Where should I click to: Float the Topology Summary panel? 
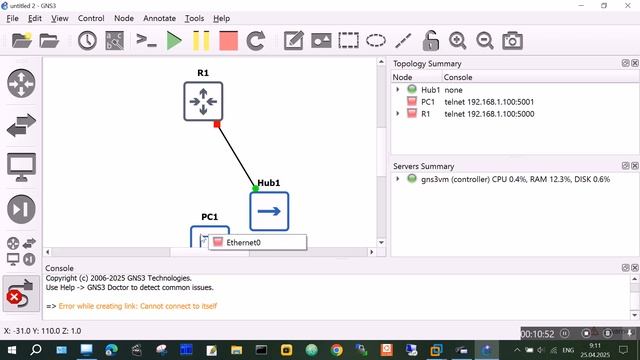pyautogui.click(x=625, y=63)
